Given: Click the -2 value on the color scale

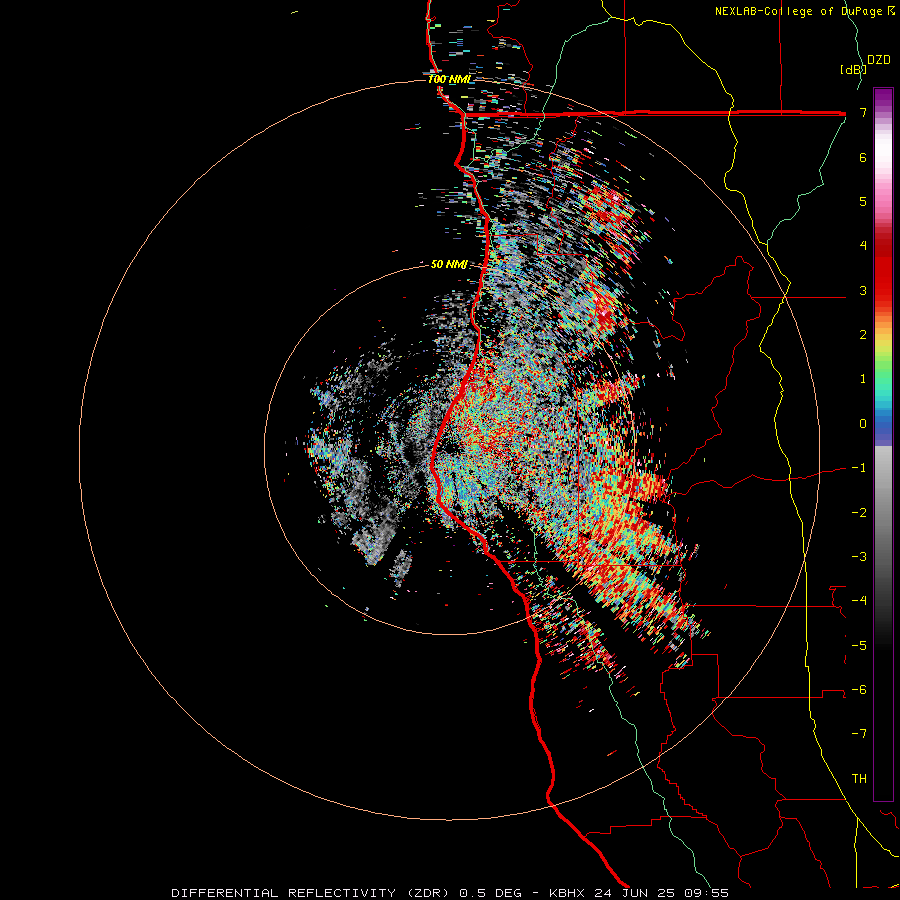Looking at the screenshot, I should coord(859,513).
